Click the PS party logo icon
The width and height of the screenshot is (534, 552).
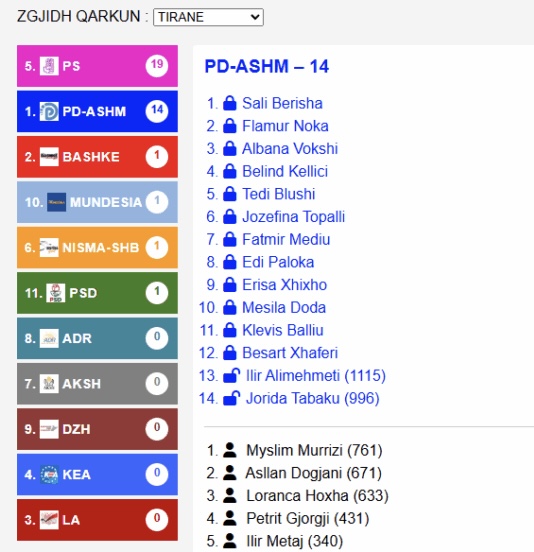pyautogui.click(x=49, y=66)
